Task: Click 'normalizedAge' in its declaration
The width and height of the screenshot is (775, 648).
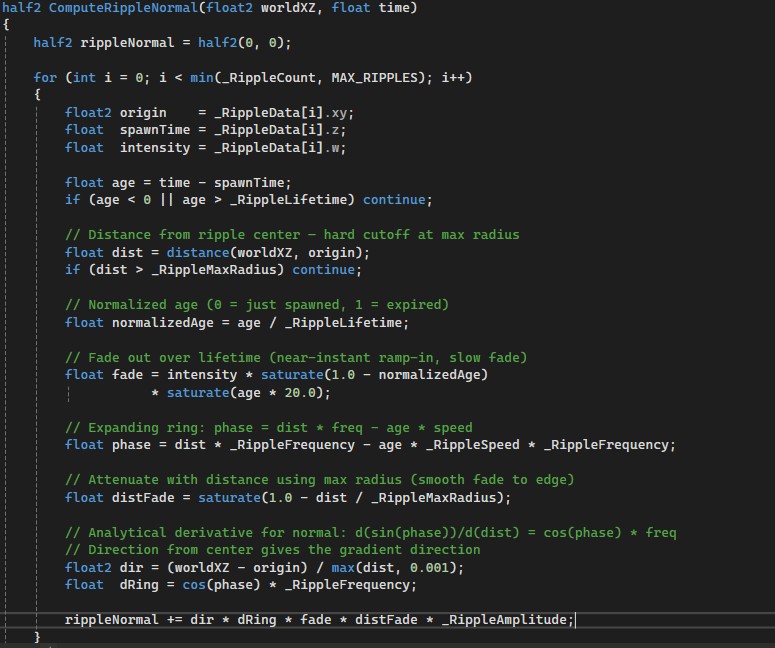Action: pyautogui.click(x=163, y=323)
